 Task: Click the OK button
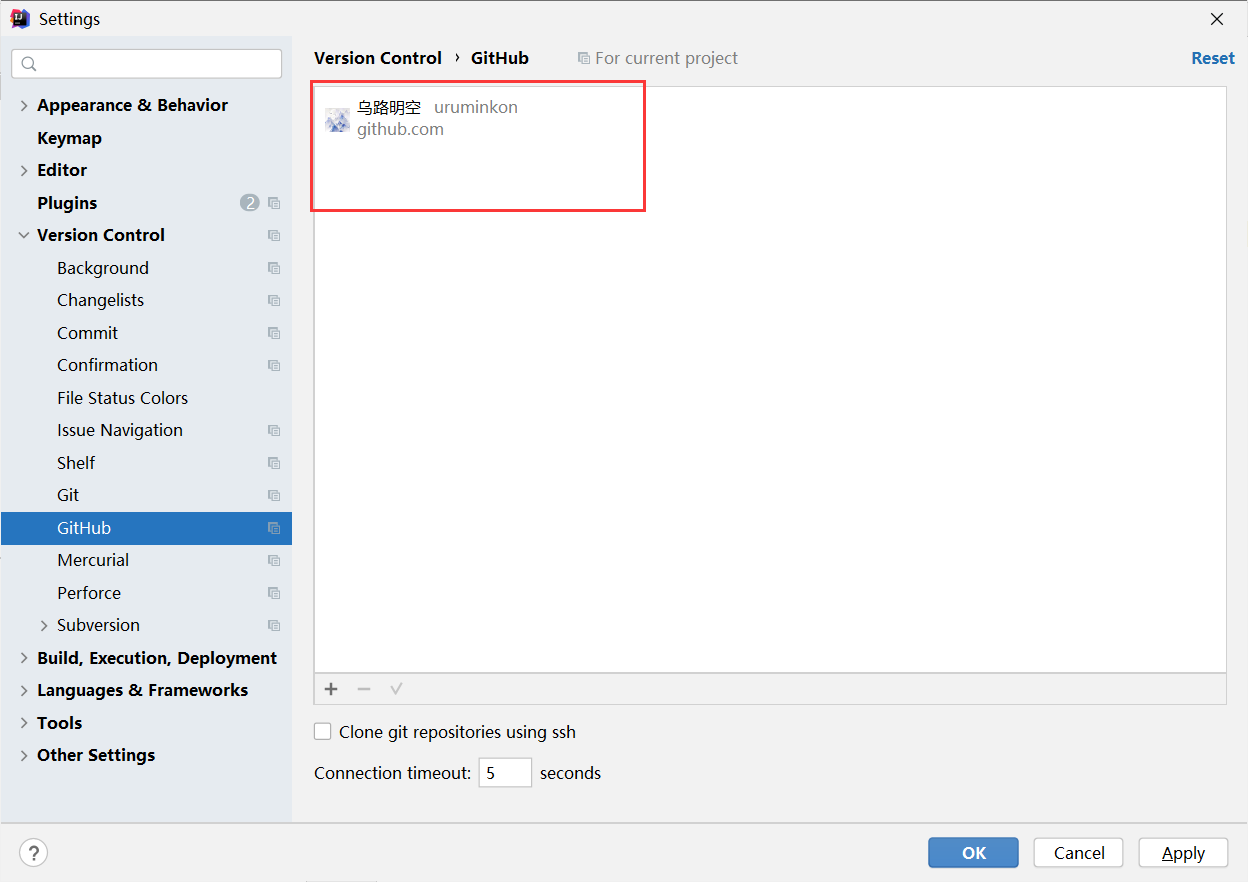[973, 853]
